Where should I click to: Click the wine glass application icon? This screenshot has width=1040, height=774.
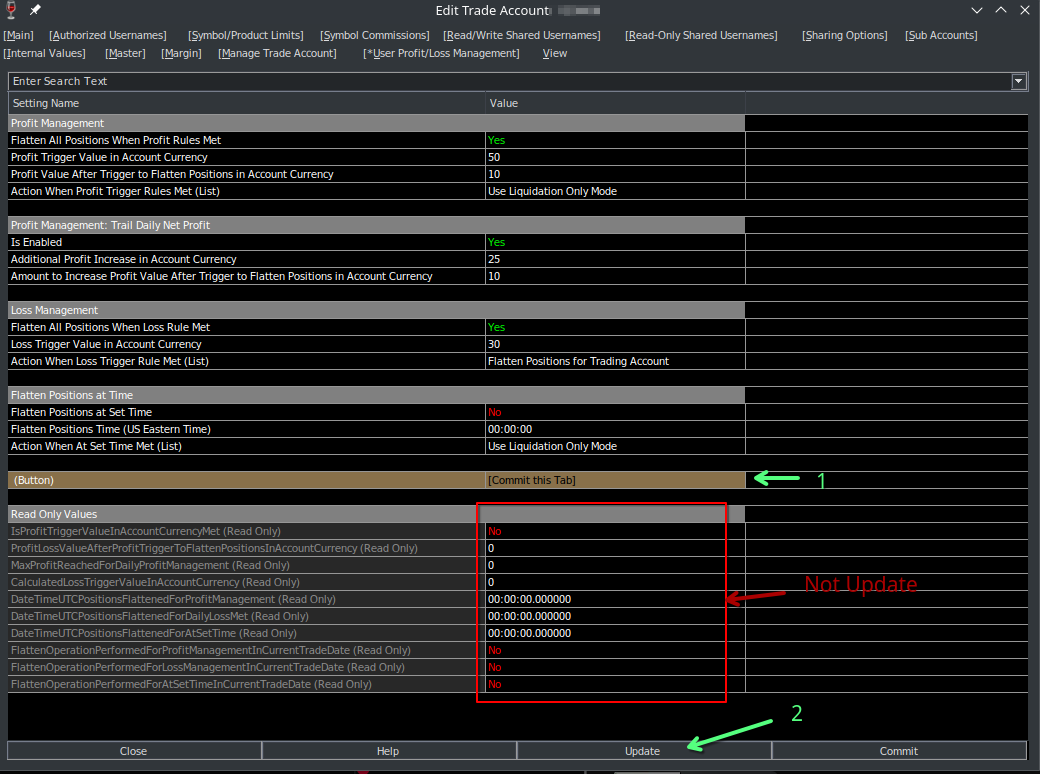[12, 10]
